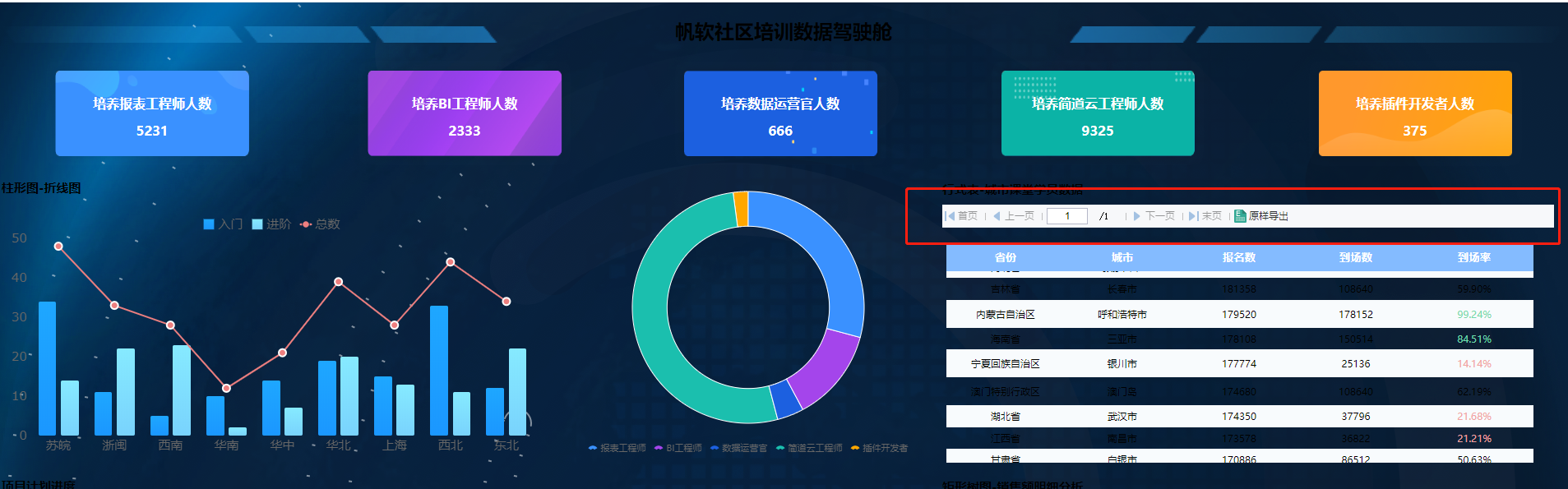The image size is (1568, 489).
Task: Toggle the 总数 line legend
Action: click(320, 224)
